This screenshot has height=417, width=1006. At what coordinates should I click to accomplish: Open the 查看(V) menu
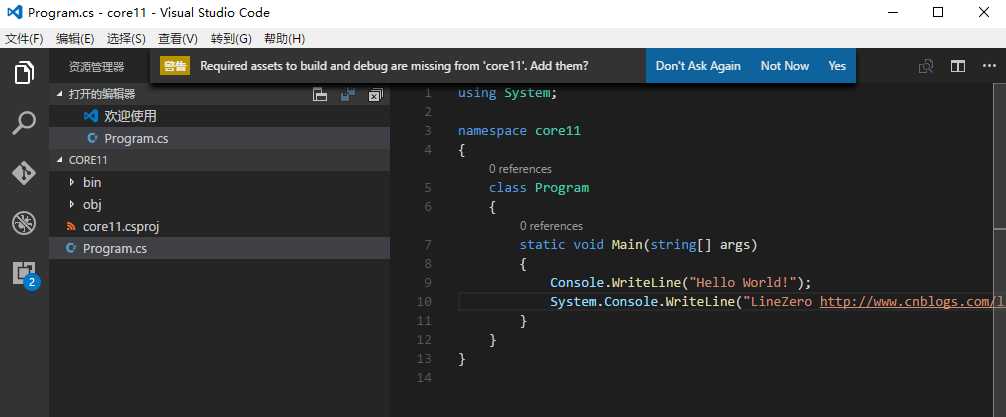(x=178, y=38)
